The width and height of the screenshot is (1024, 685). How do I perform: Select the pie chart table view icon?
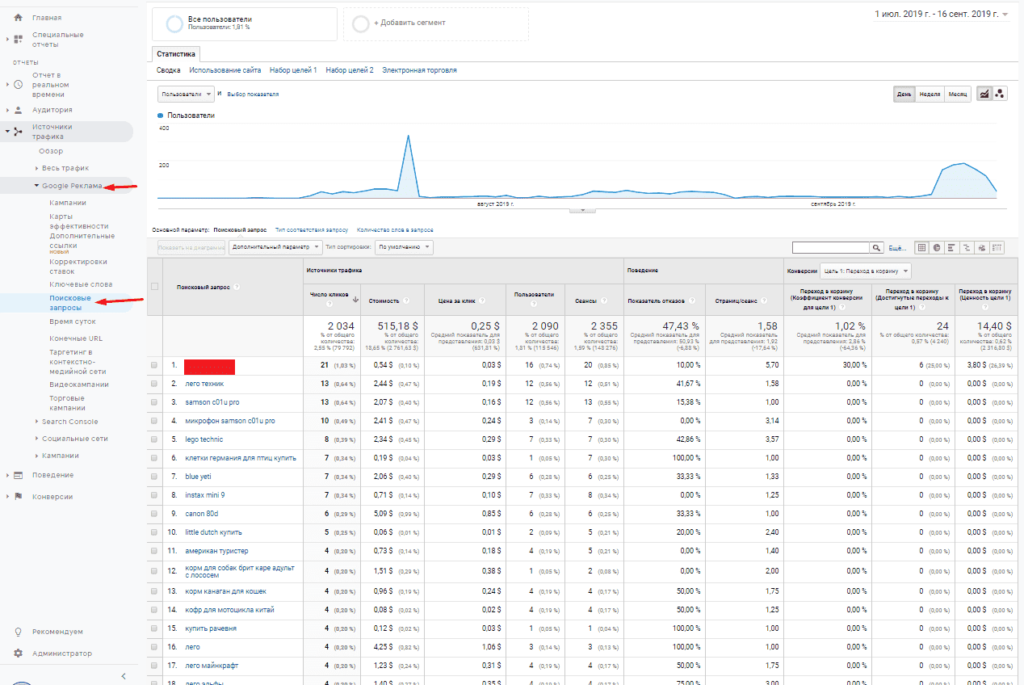click(937, 247)
